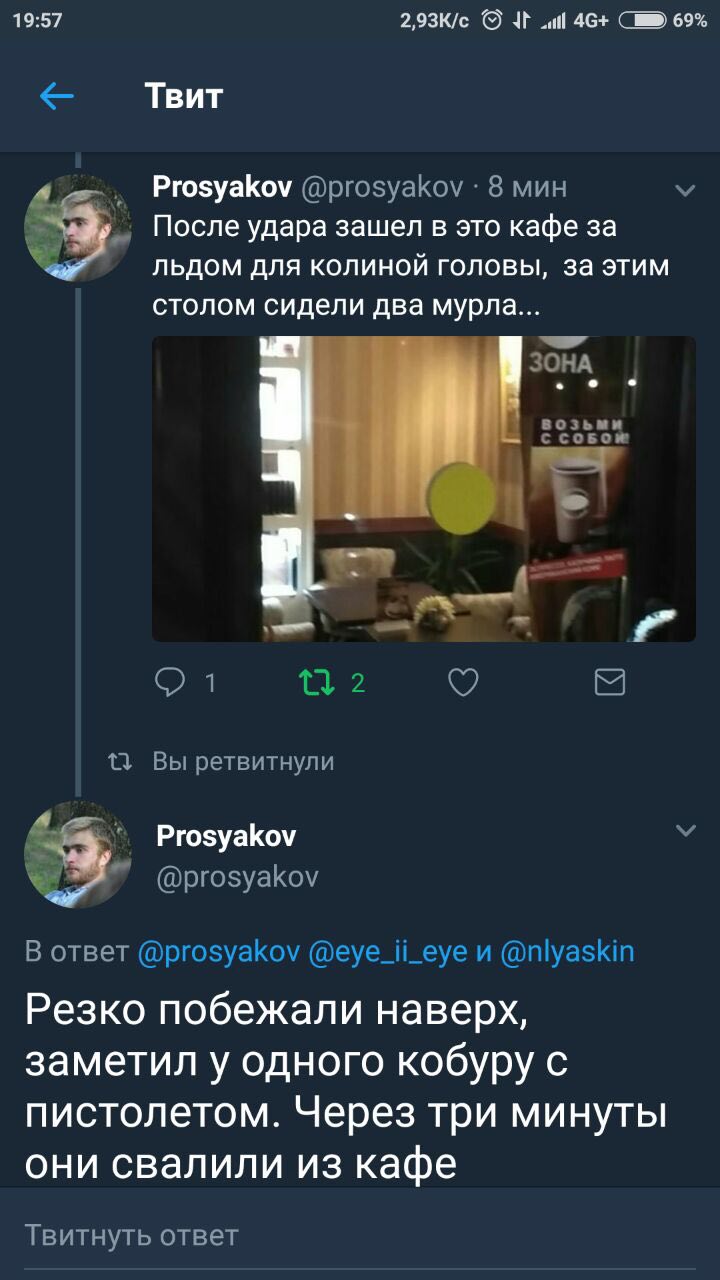Open the @nlyaskin mention link
This screenshot has height=1280, width=720.
pyautogui.click(x=566, y=951)
